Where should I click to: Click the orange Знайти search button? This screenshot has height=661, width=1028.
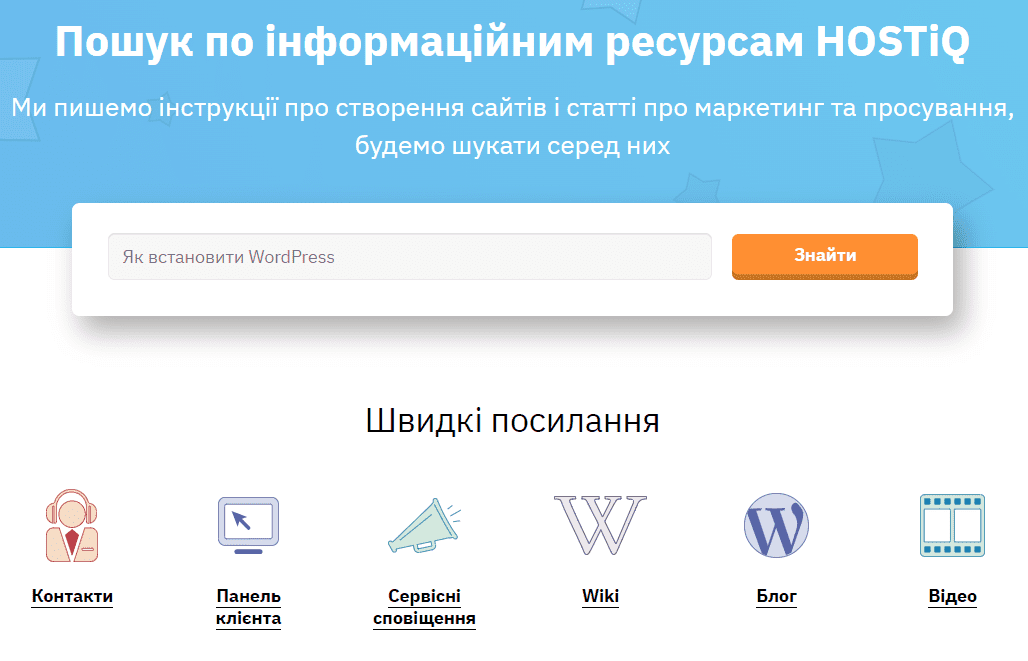click(x=825, y=256)
